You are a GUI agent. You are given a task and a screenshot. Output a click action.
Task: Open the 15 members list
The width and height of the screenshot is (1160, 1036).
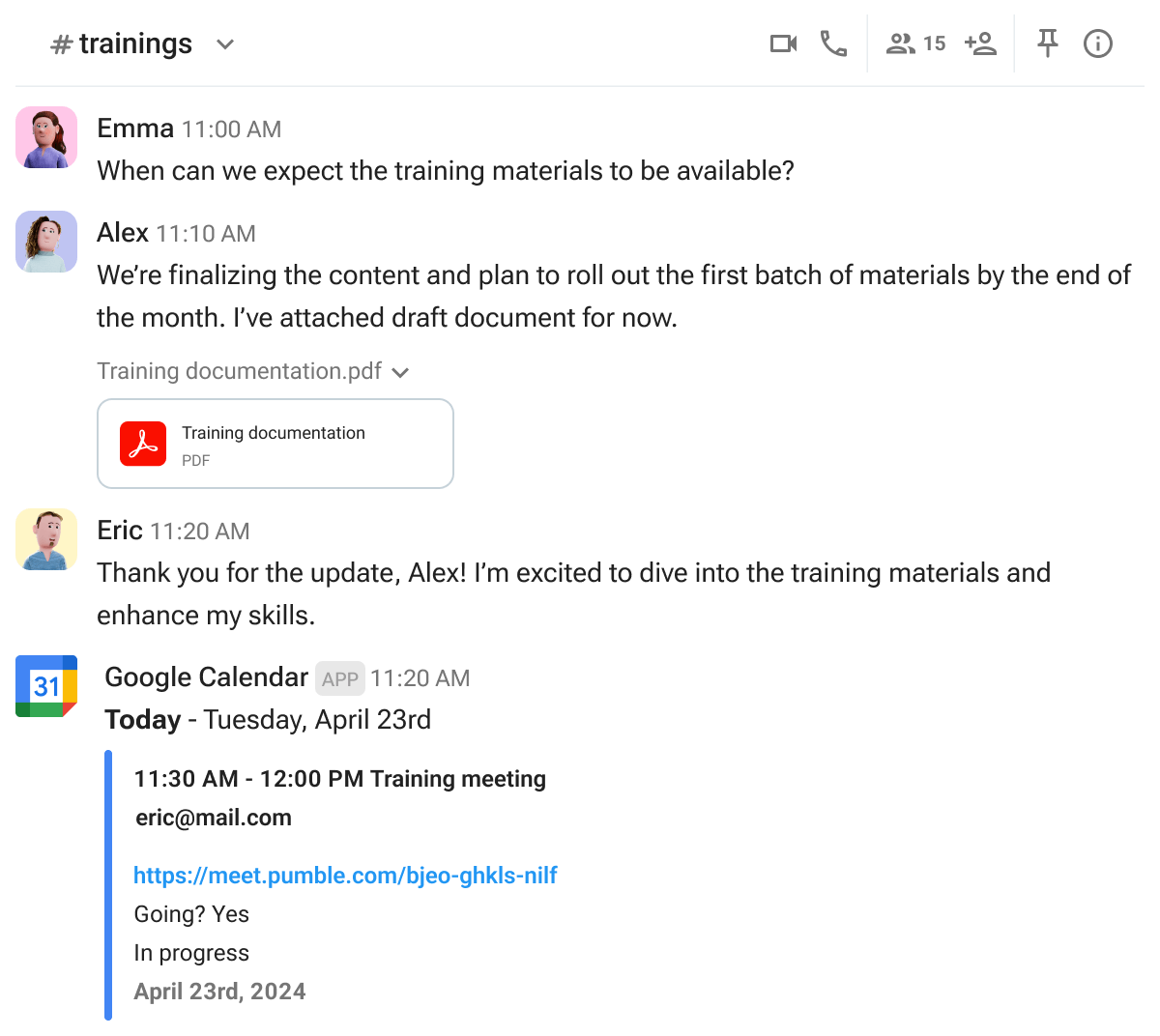click(915, 43)
